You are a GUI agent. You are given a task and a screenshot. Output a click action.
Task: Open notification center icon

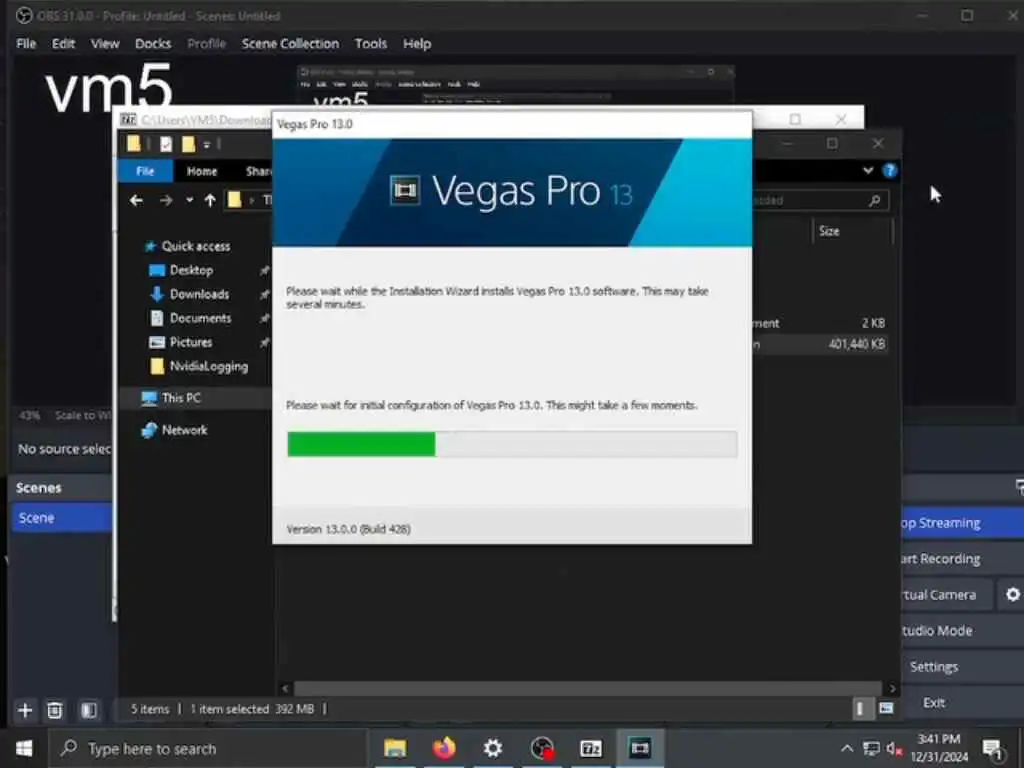click(993, 749)
